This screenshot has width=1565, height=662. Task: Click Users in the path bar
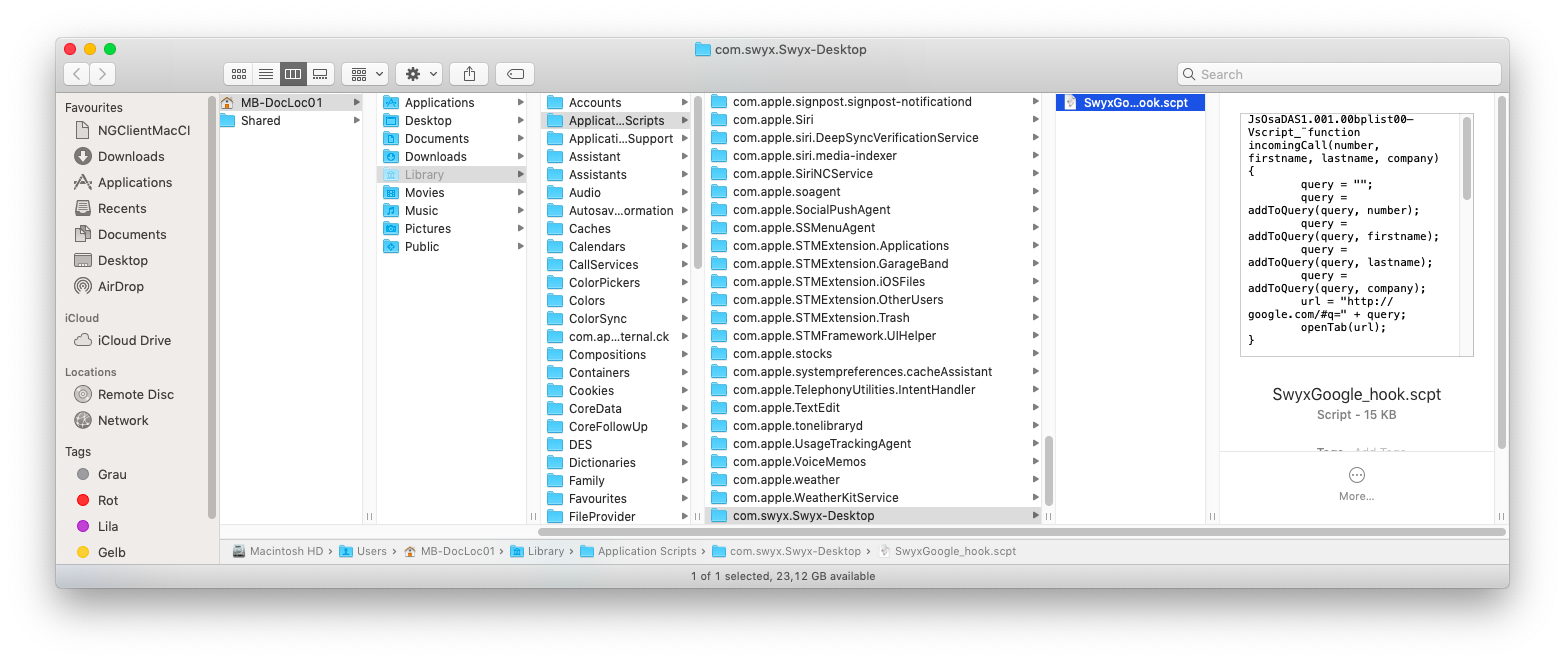click(371, 551)
